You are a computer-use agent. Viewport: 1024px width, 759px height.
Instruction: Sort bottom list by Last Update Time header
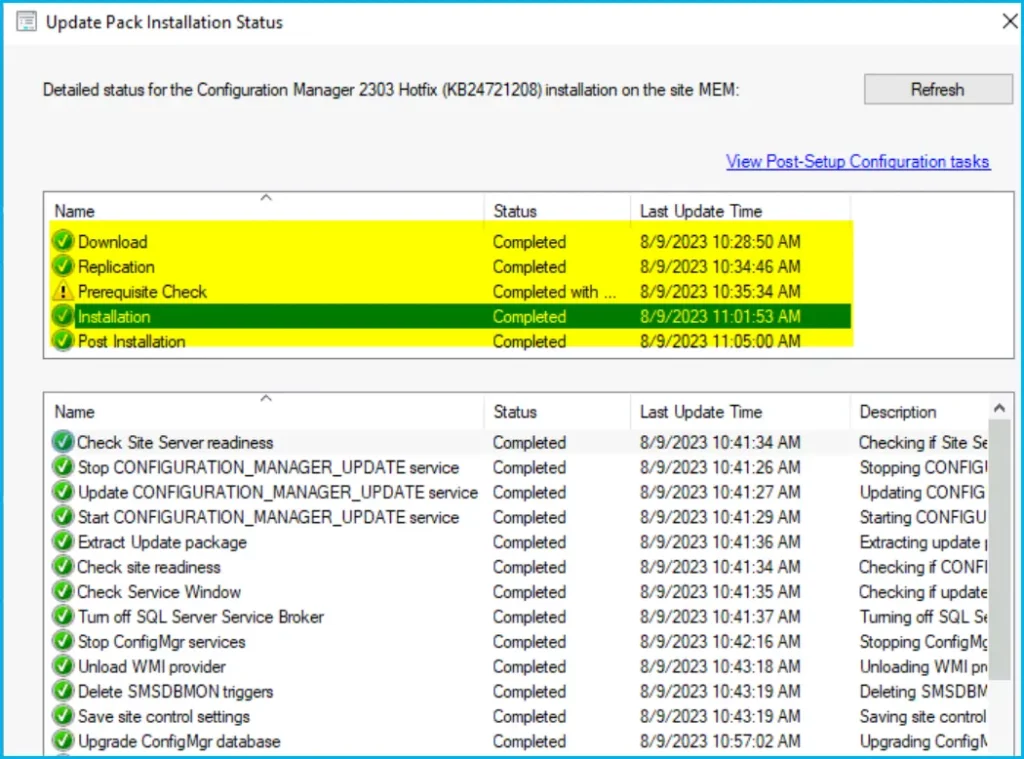point(741,412)
